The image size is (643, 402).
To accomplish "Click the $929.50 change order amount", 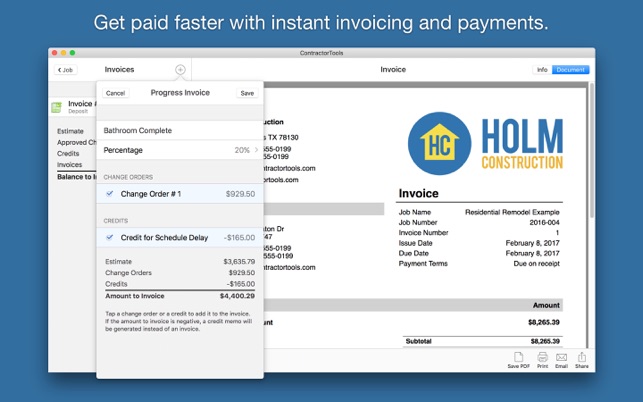I will point(240,194).
